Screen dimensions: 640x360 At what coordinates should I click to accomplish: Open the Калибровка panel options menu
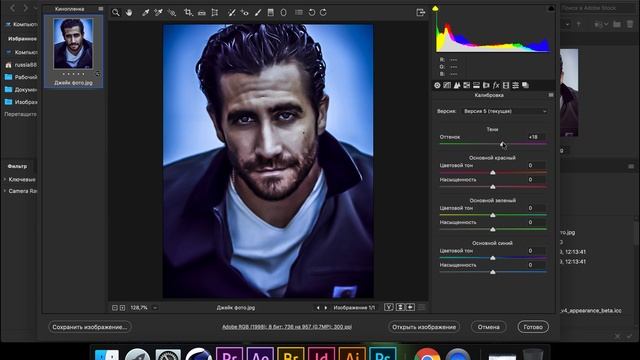[551, 95]
